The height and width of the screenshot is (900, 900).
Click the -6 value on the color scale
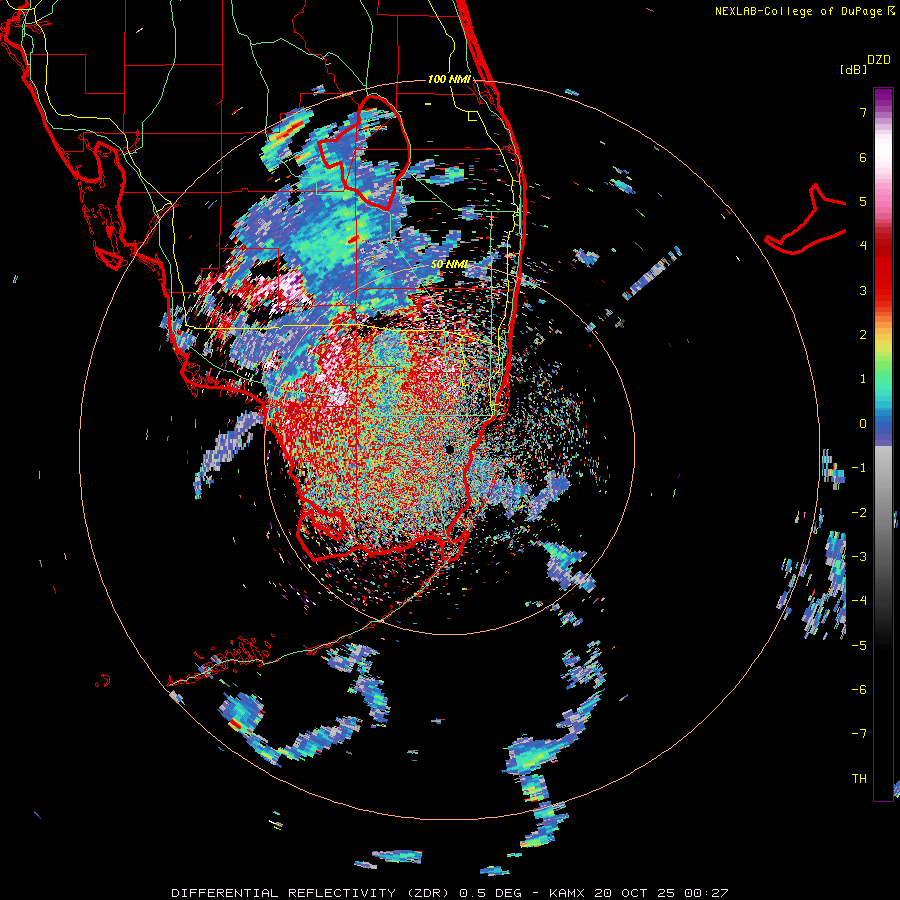point(859,690)
